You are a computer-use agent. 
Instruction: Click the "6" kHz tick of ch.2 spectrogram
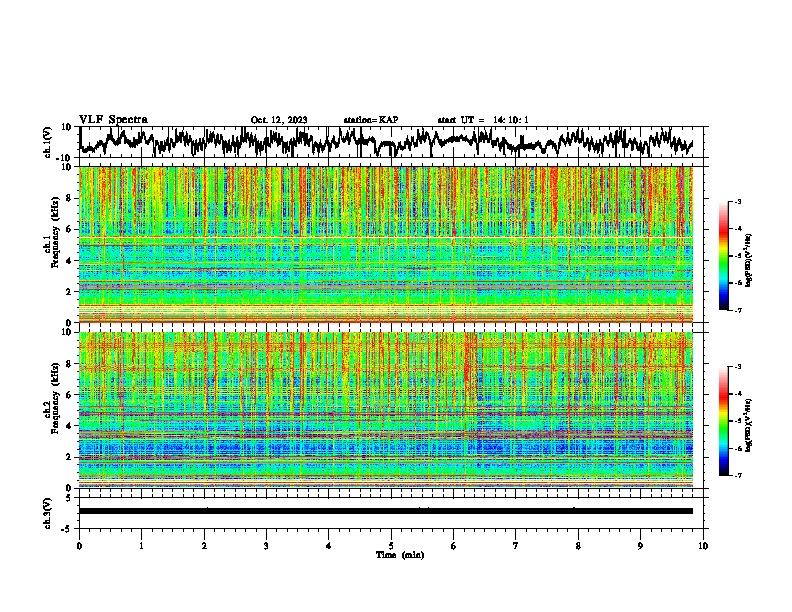[x=69, y=394]
